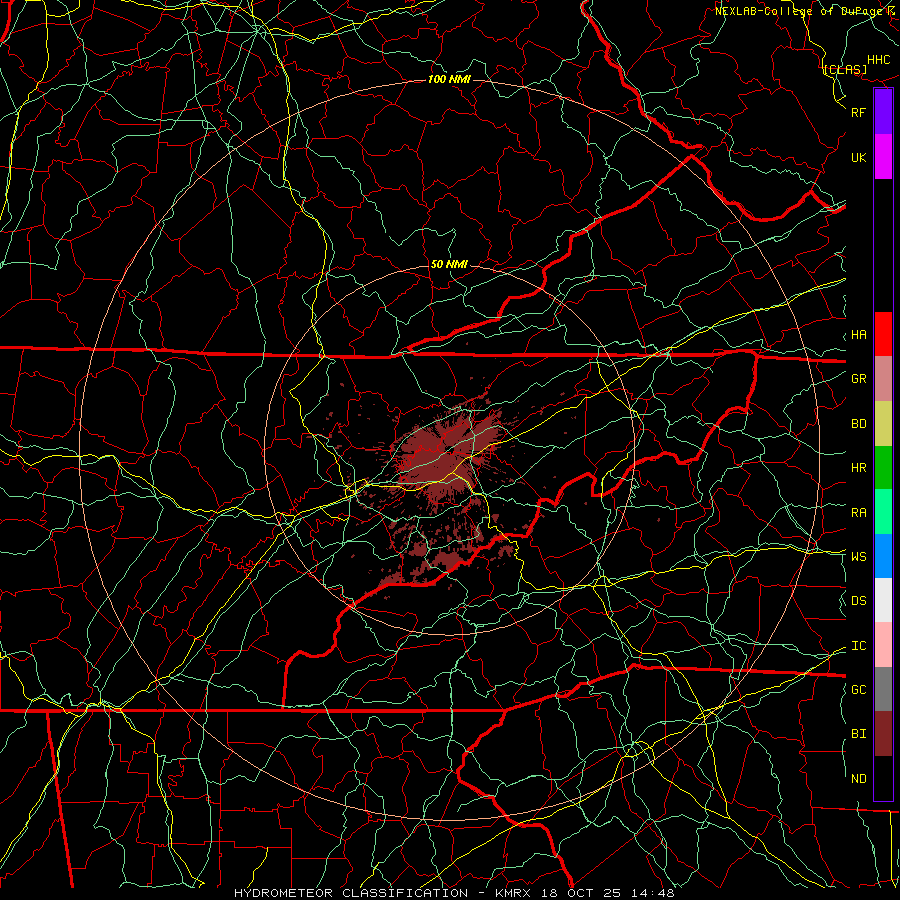The image size is (900, 900).
Task: Click the GC gray color swatch
Action: 883,689
